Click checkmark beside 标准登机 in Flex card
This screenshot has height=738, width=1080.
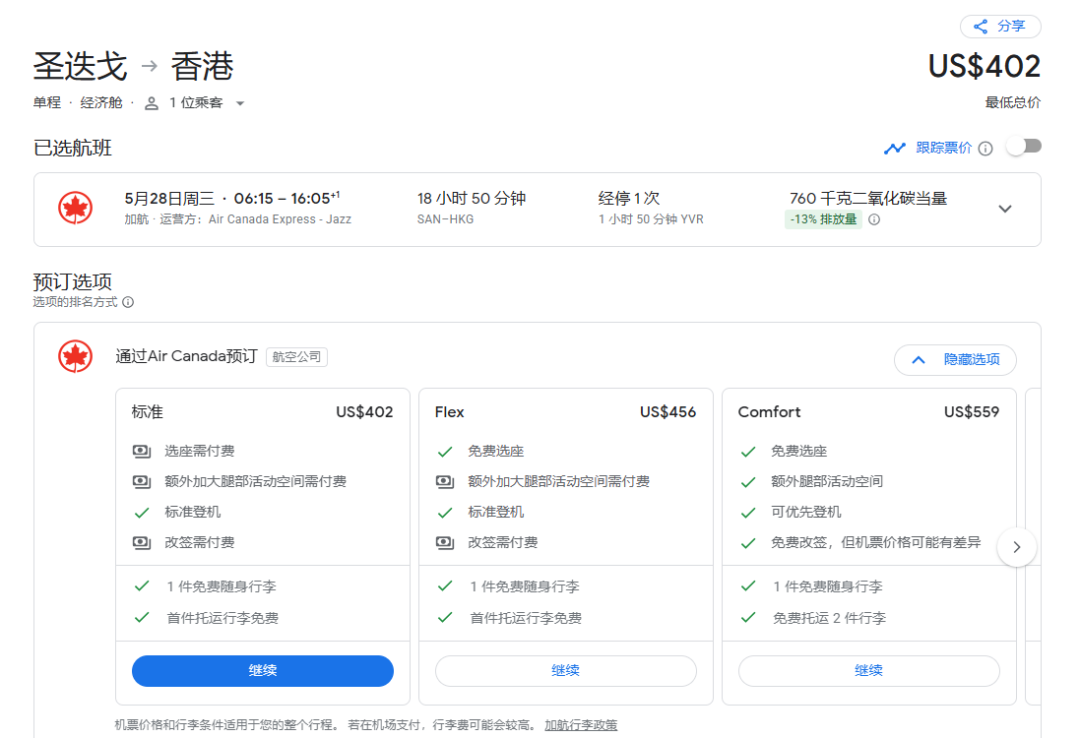[x=445, y=513]
